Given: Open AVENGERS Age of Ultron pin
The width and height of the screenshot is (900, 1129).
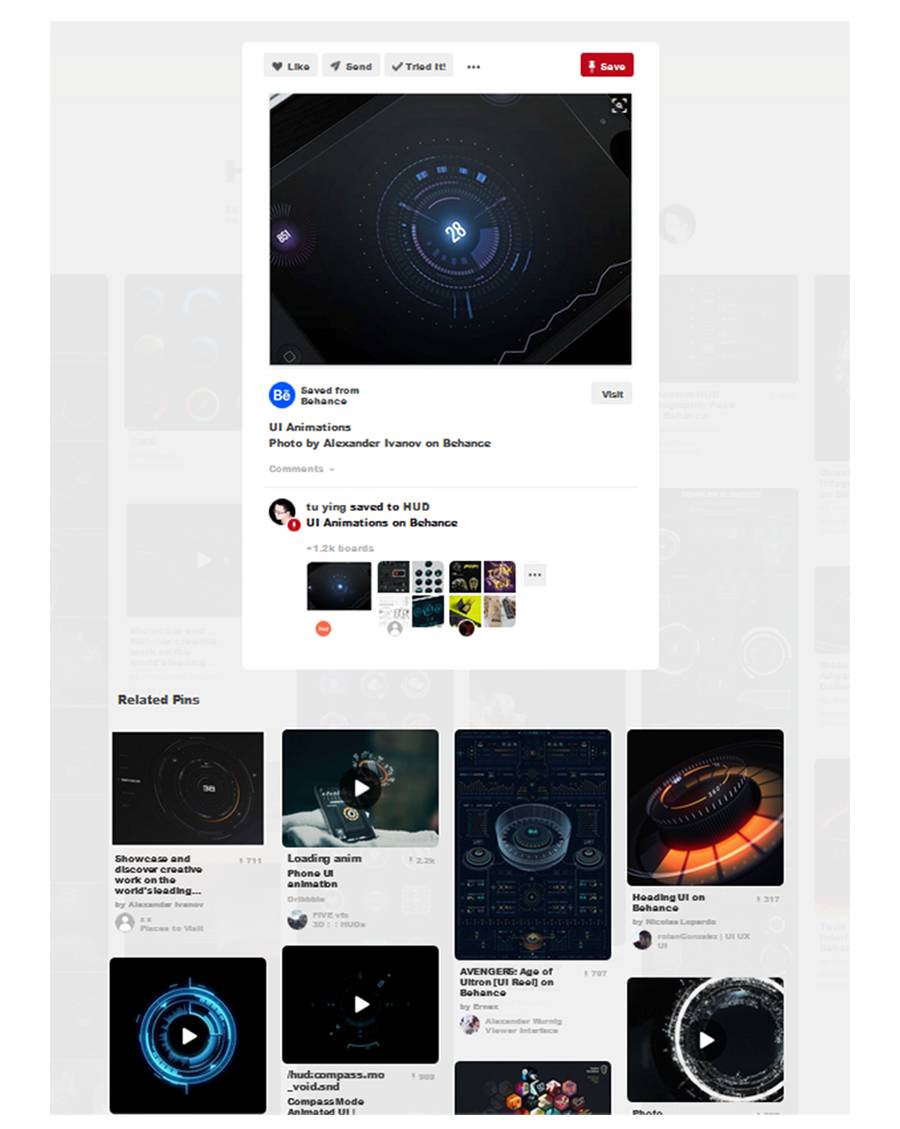Looking at the screenshot, I should coord(506,981).
